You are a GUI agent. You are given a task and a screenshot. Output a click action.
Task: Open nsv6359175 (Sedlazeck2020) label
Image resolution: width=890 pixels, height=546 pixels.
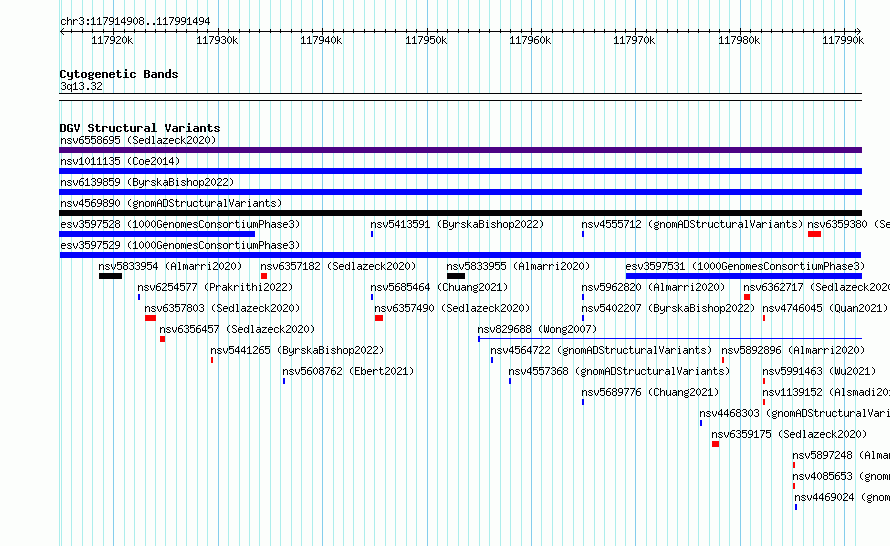789,434
